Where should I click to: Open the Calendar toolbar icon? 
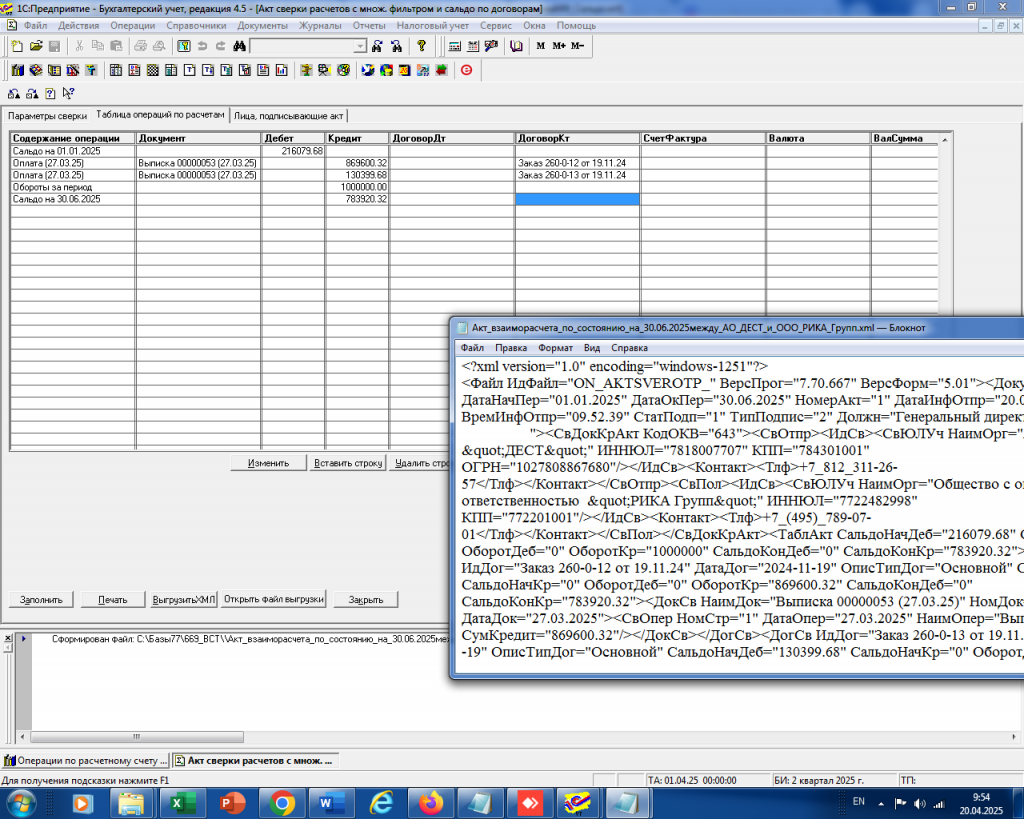(473, 46)
